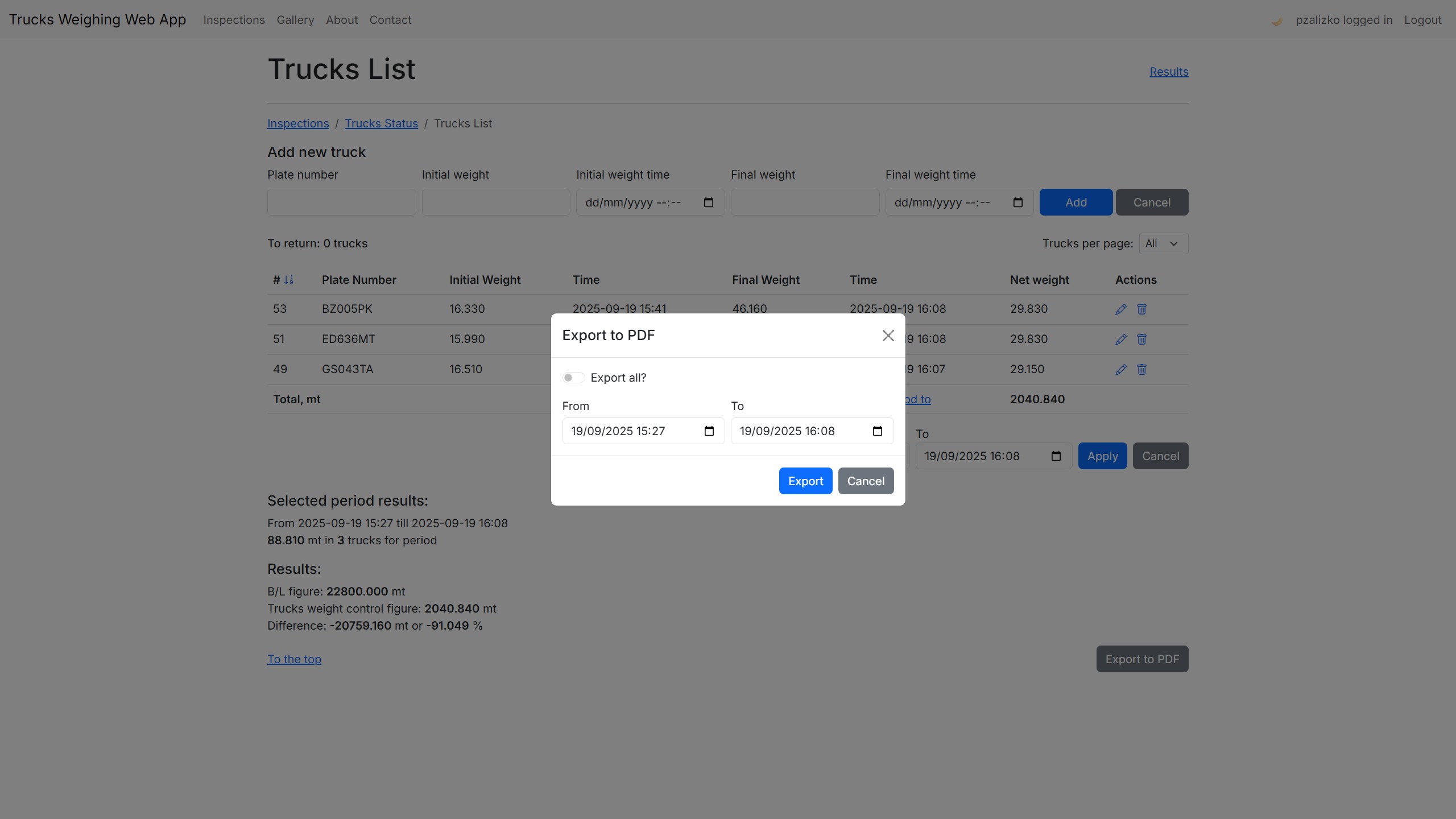Click delete trash icon for truck BZ005PK
Viewport: 1456px width, 819px height.
click(x=1141, y=309)
